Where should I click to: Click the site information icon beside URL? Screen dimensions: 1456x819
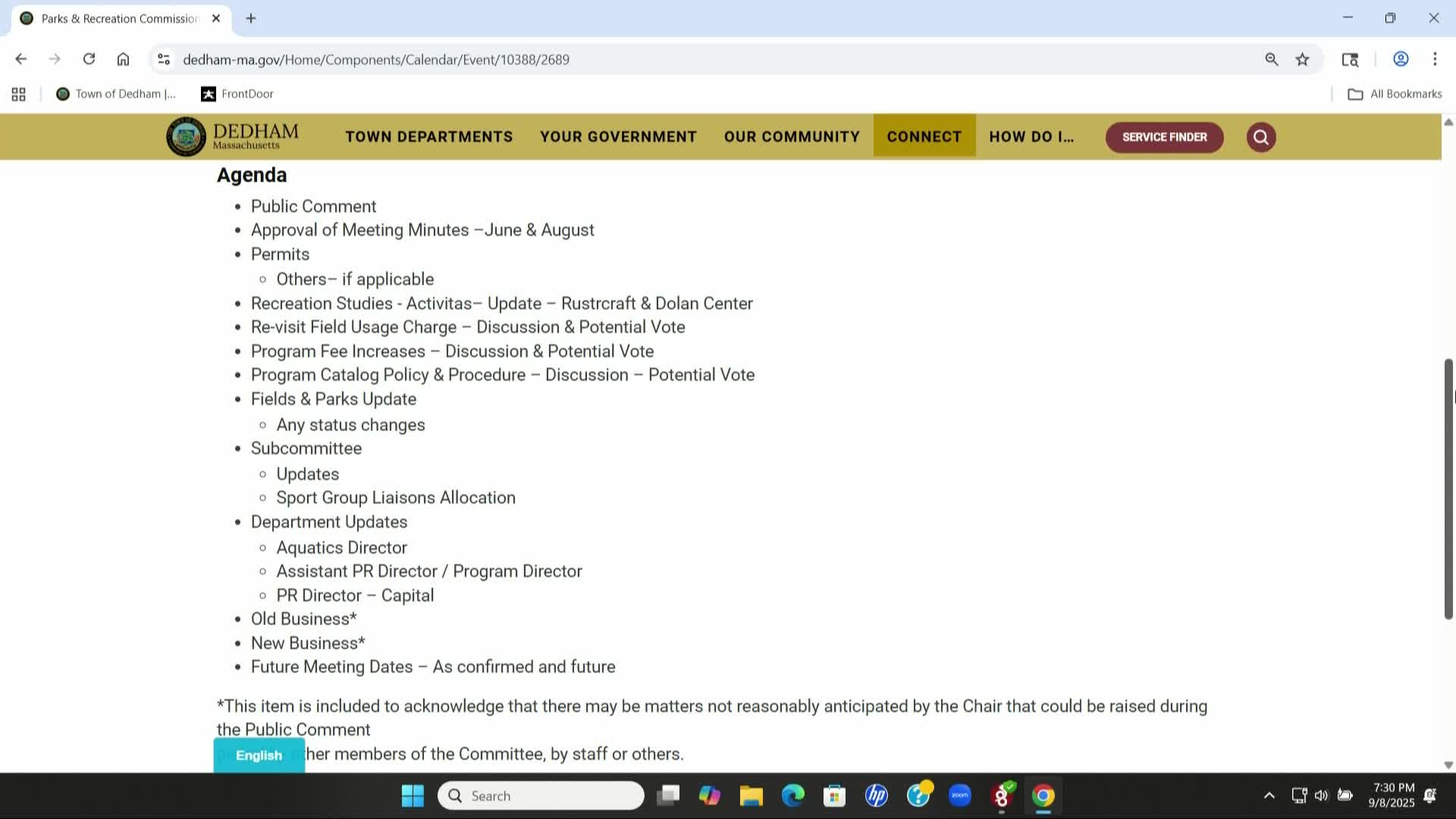[x=163, y=59]
